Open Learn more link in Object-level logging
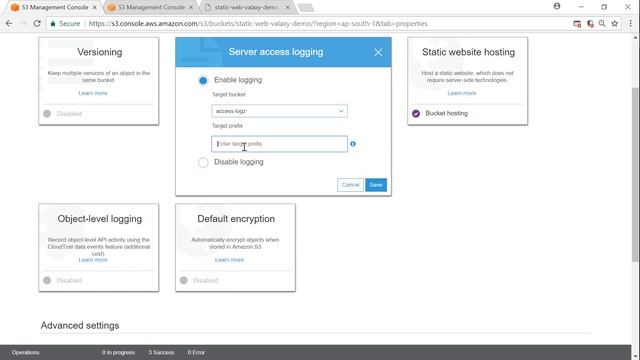This screenshot has width=640, height=360. (93, 260)
